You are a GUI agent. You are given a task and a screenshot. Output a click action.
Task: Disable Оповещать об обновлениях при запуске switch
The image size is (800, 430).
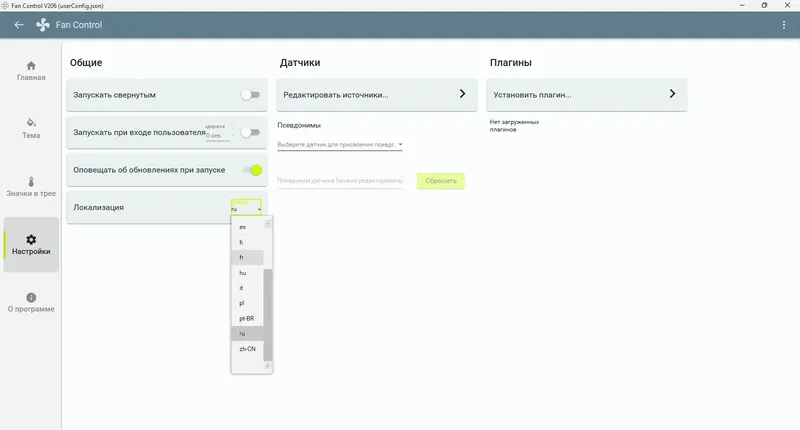coord(253,170)
